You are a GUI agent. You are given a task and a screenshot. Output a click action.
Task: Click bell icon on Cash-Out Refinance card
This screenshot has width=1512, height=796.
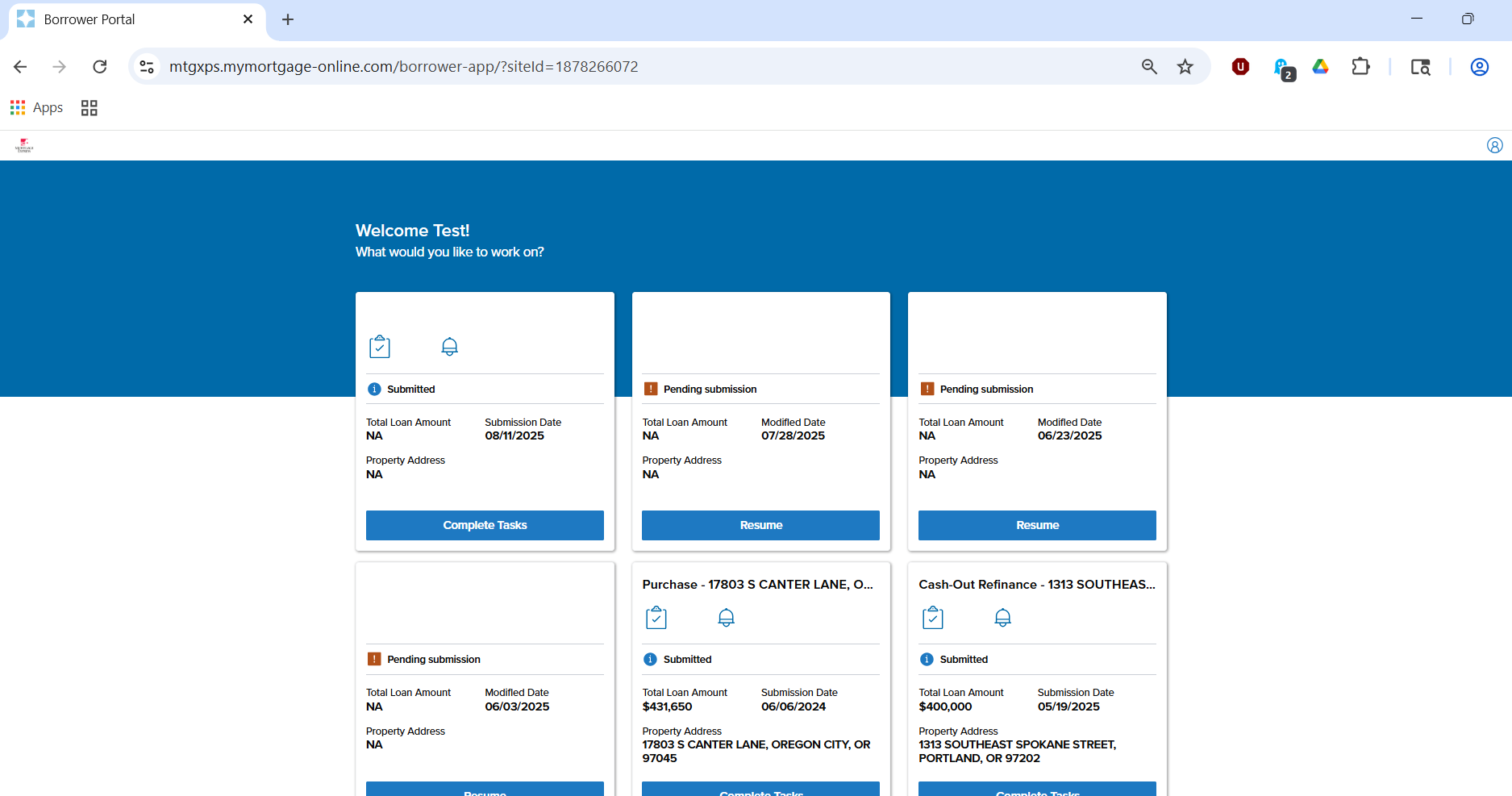(1002, 618)
